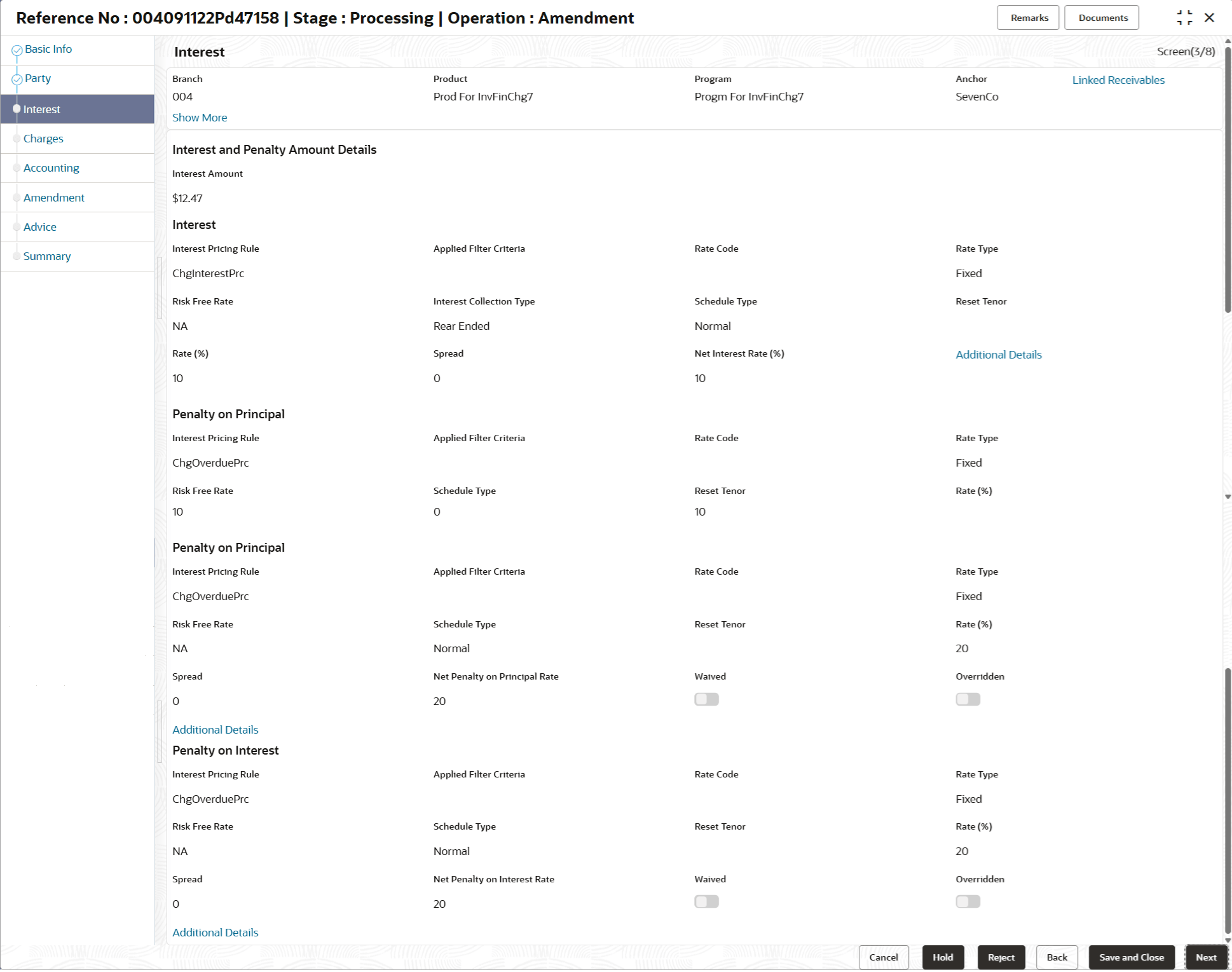Expand header details with Show More
Viewport: 1232px width, 972px height.
click(x=200, y=118)
